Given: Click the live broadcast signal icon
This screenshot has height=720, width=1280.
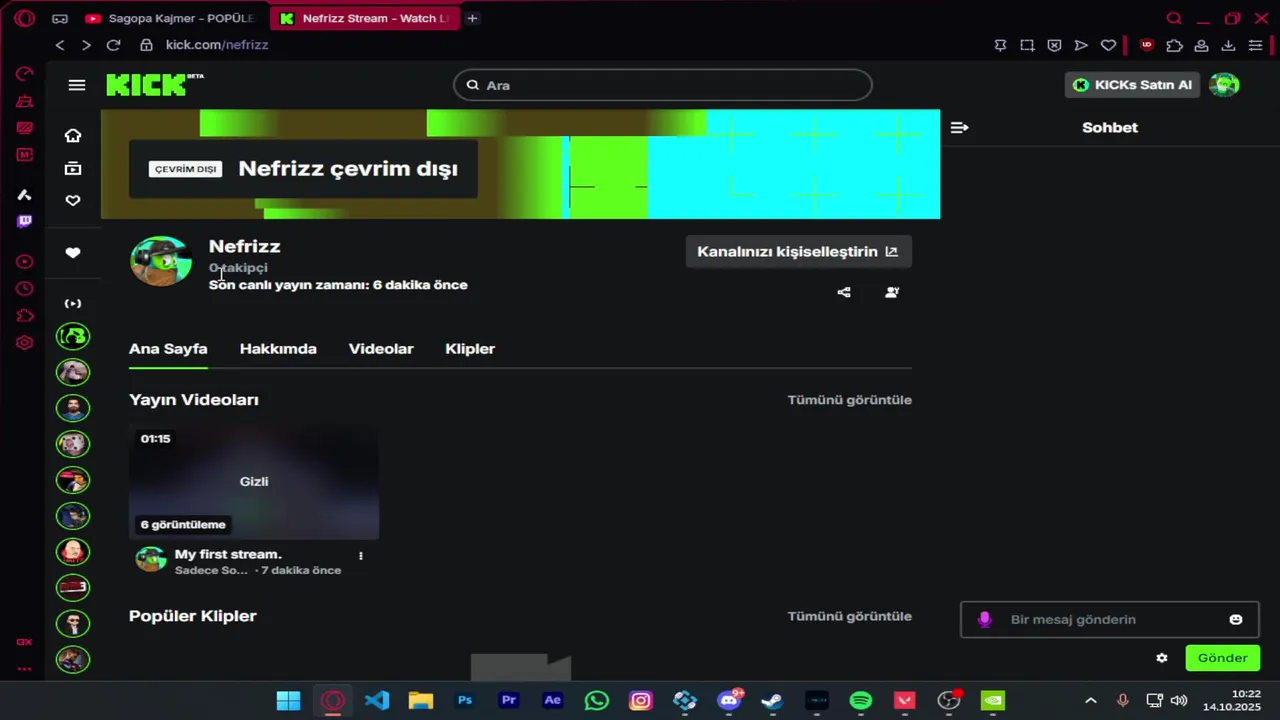Looking at the screenshot, I should (73, 303).
